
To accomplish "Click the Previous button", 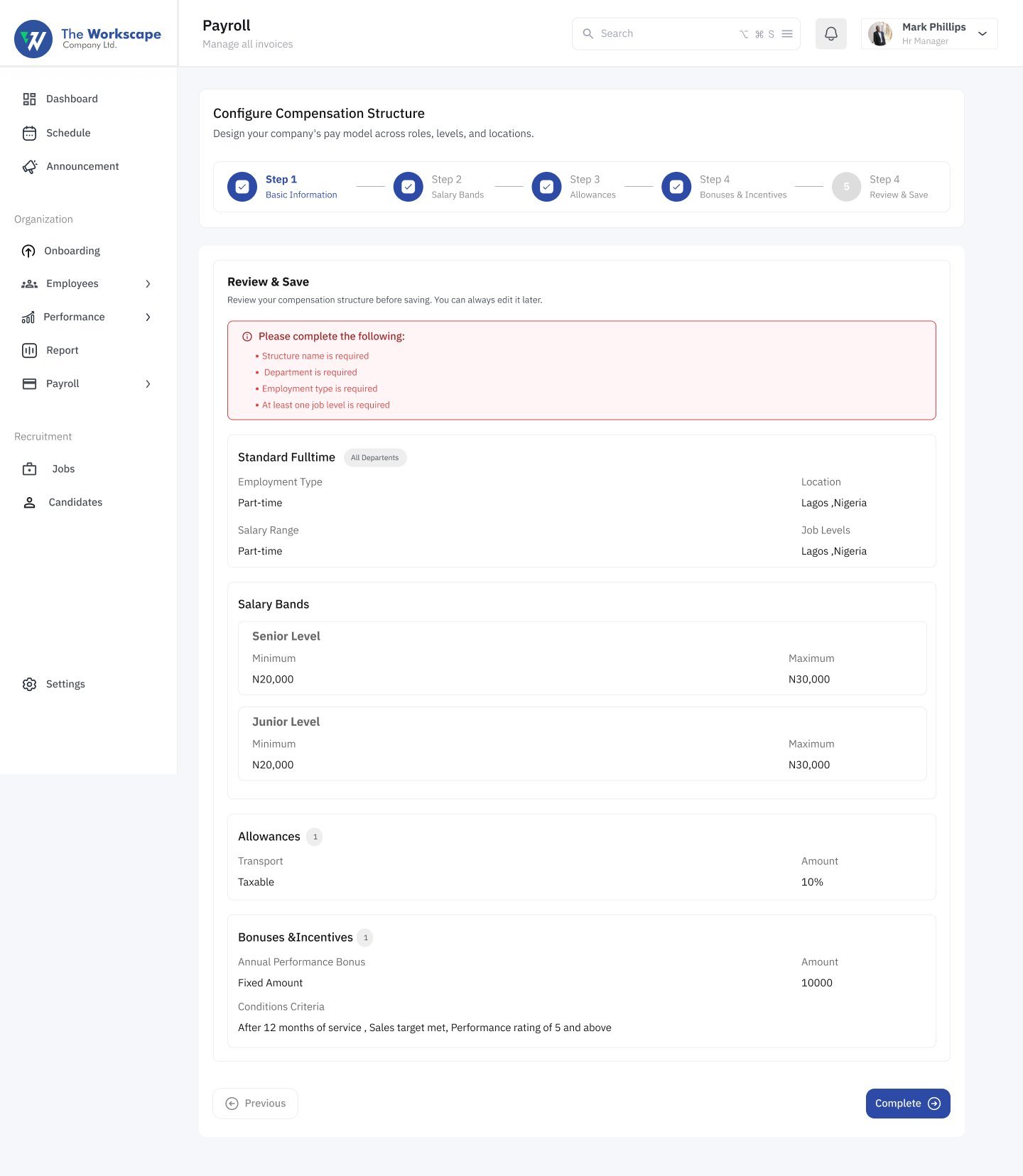I will [x=256, y=1104].
